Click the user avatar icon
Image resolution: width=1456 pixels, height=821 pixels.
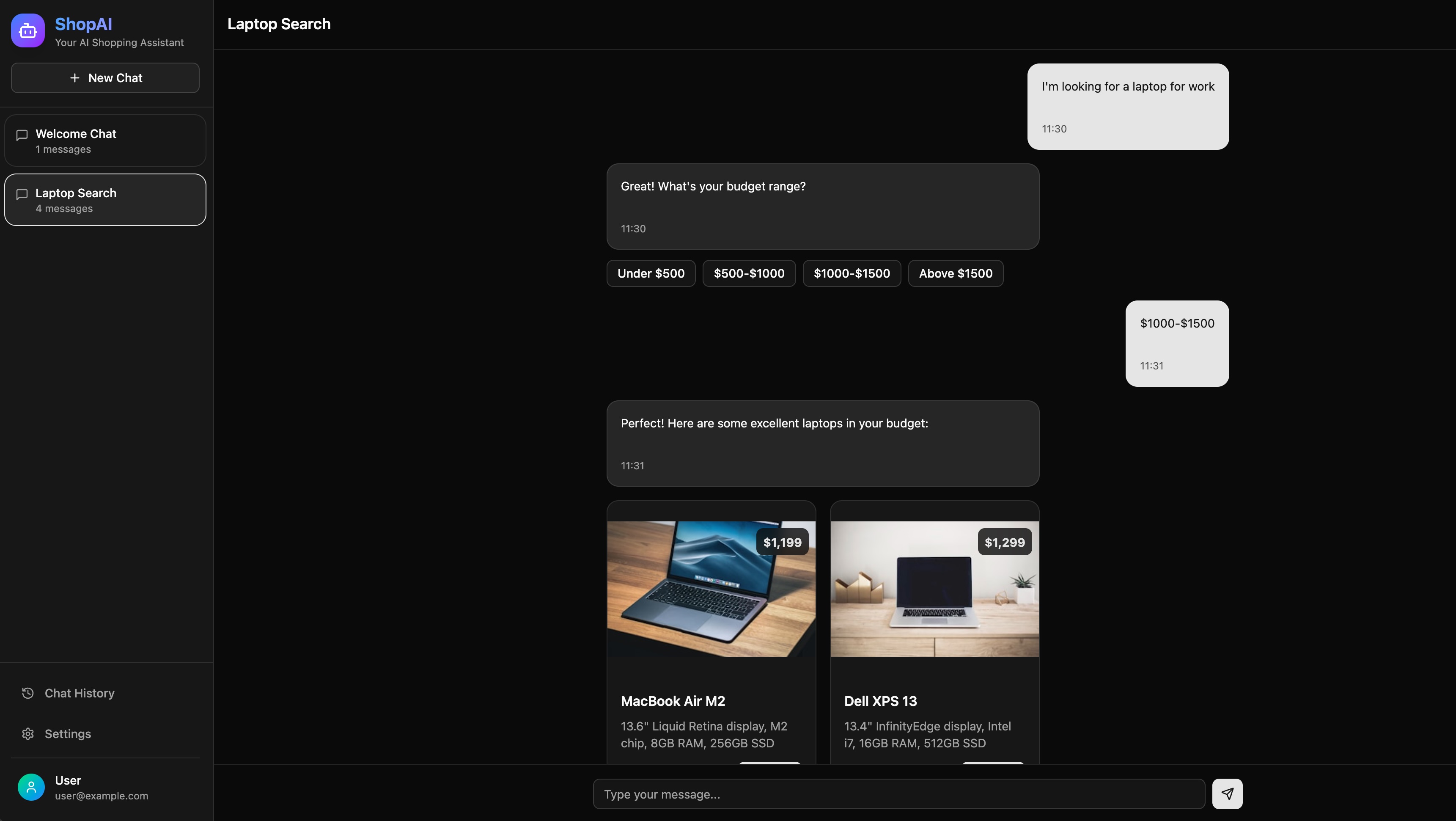(31, 787)
